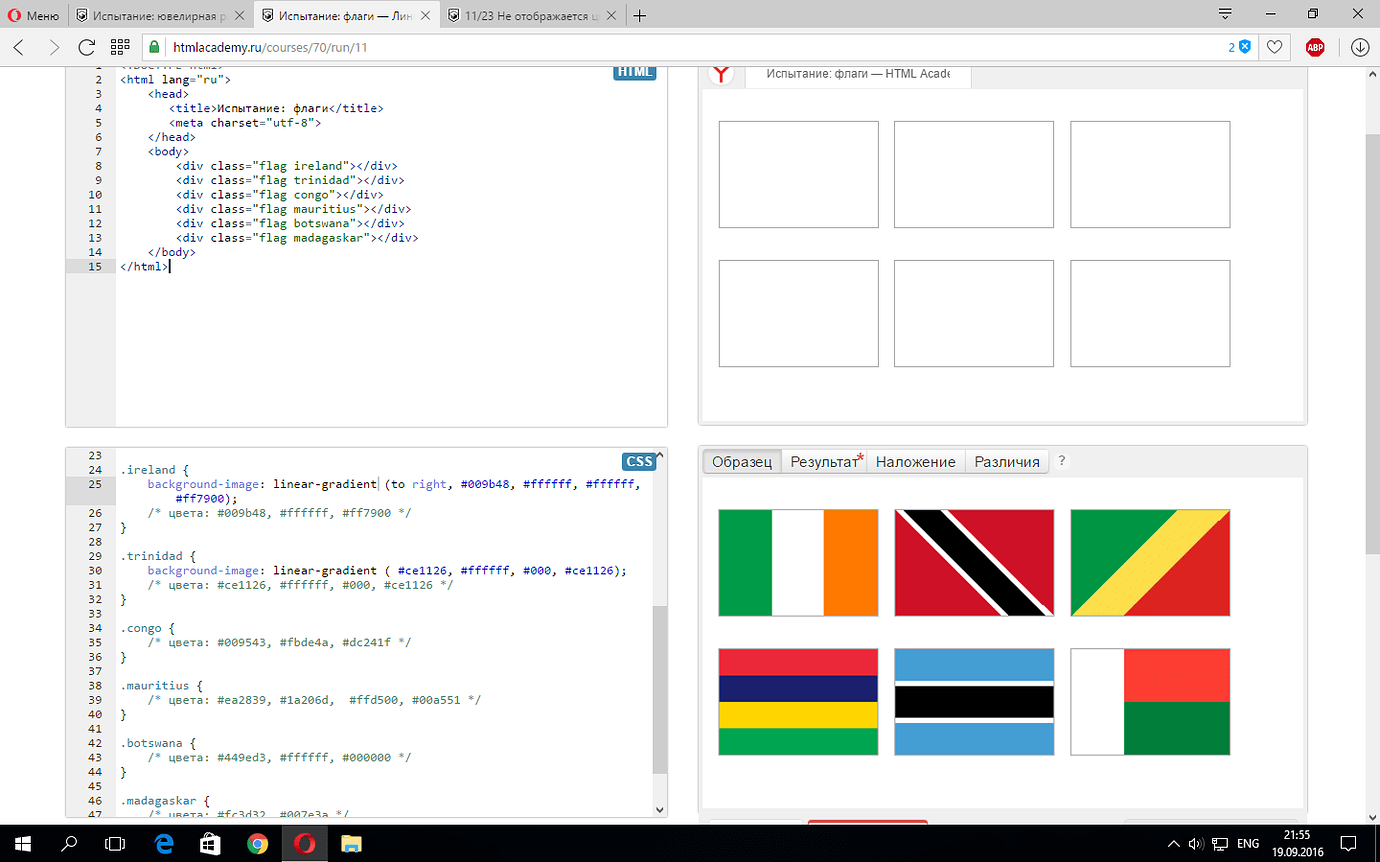Screen dimensions: 1380x862
Task: Click the title tag line in HTML
Action: point(276,108)
